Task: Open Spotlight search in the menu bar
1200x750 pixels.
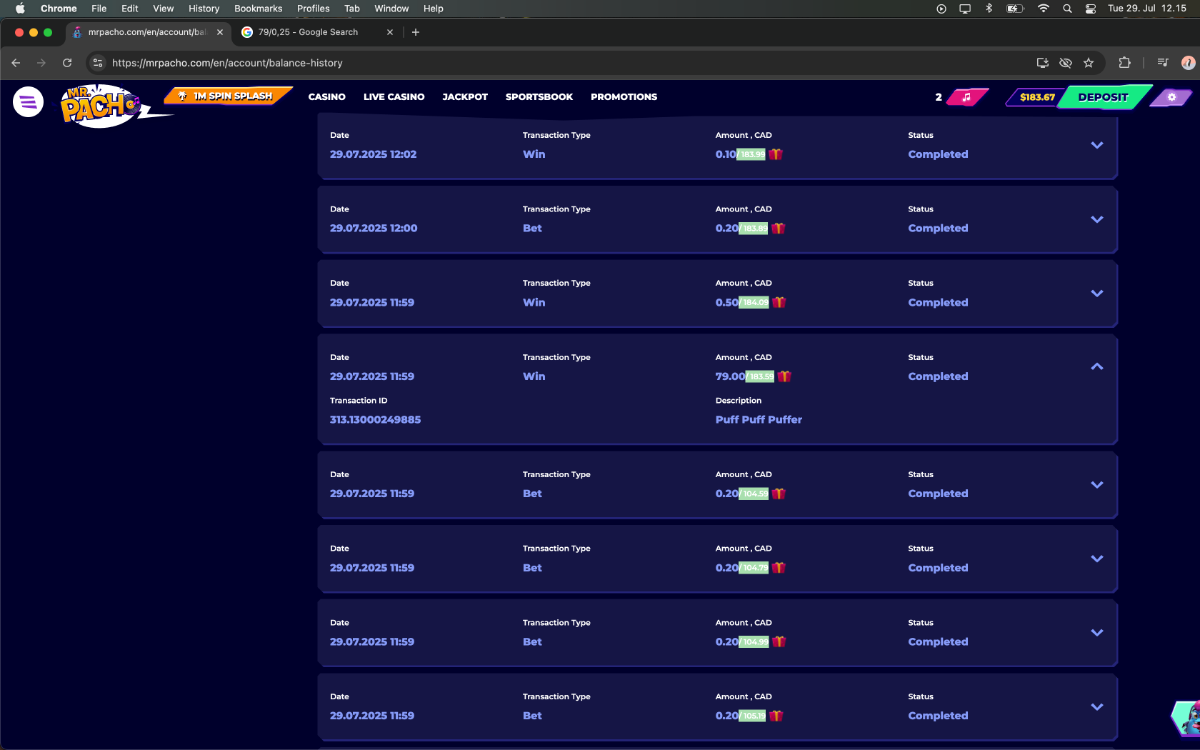Action: pyautogui.click(x=1067, y=8)
